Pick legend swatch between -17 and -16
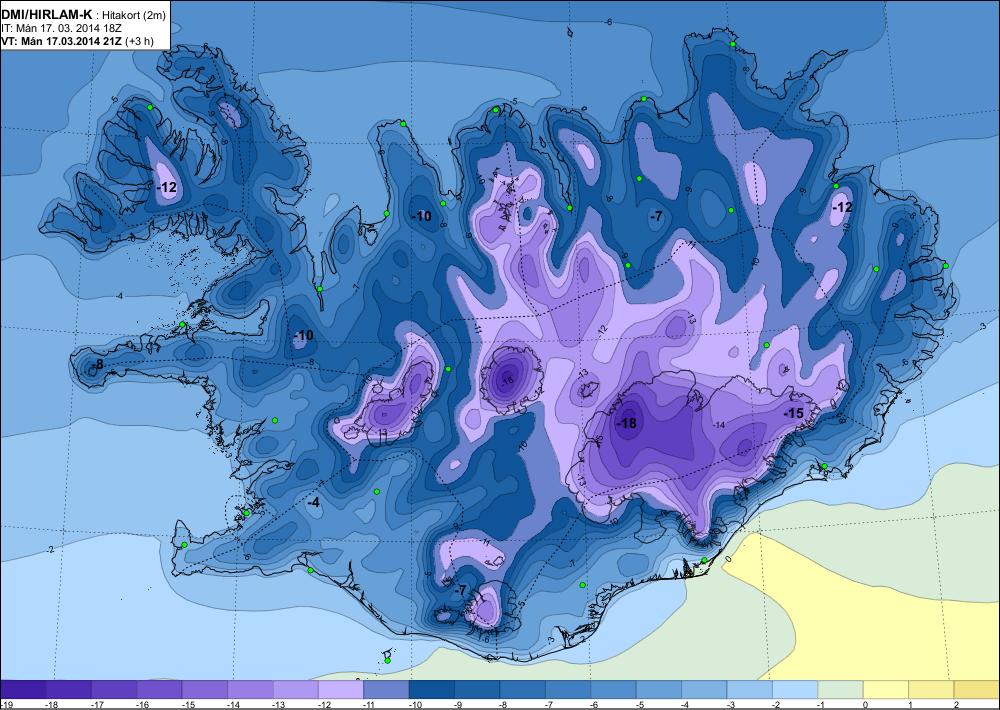The width and height of the screenshot is (1000, 710). (114, 689)
